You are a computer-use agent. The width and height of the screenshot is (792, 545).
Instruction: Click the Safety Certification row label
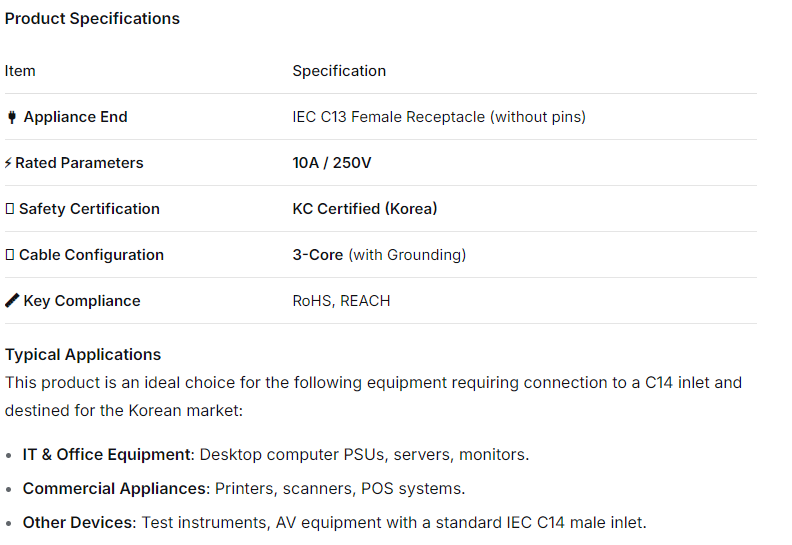pyautogui.click(x=89, y=209)
